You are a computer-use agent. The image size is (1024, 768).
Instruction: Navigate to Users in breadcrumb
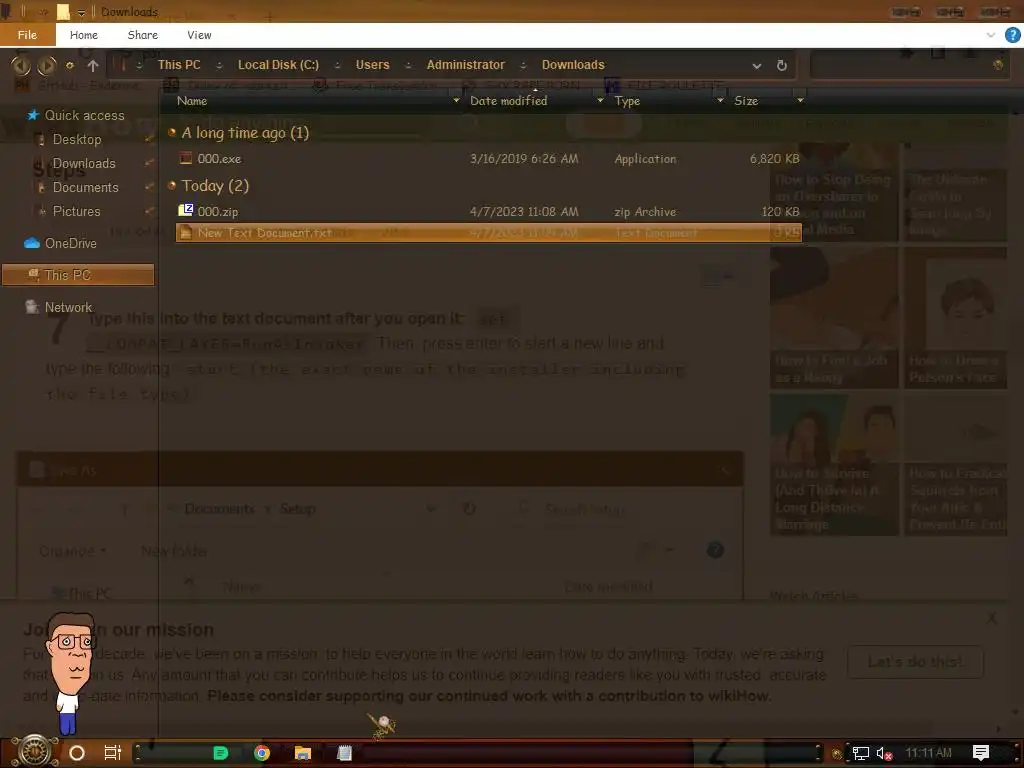372,65
